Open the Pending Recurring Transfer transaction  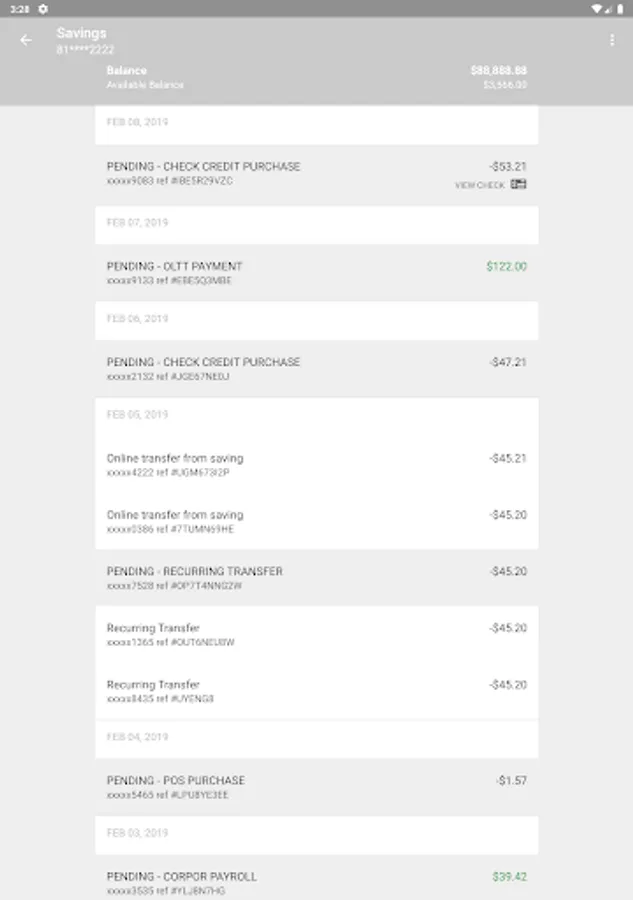(x=316, y=578)
